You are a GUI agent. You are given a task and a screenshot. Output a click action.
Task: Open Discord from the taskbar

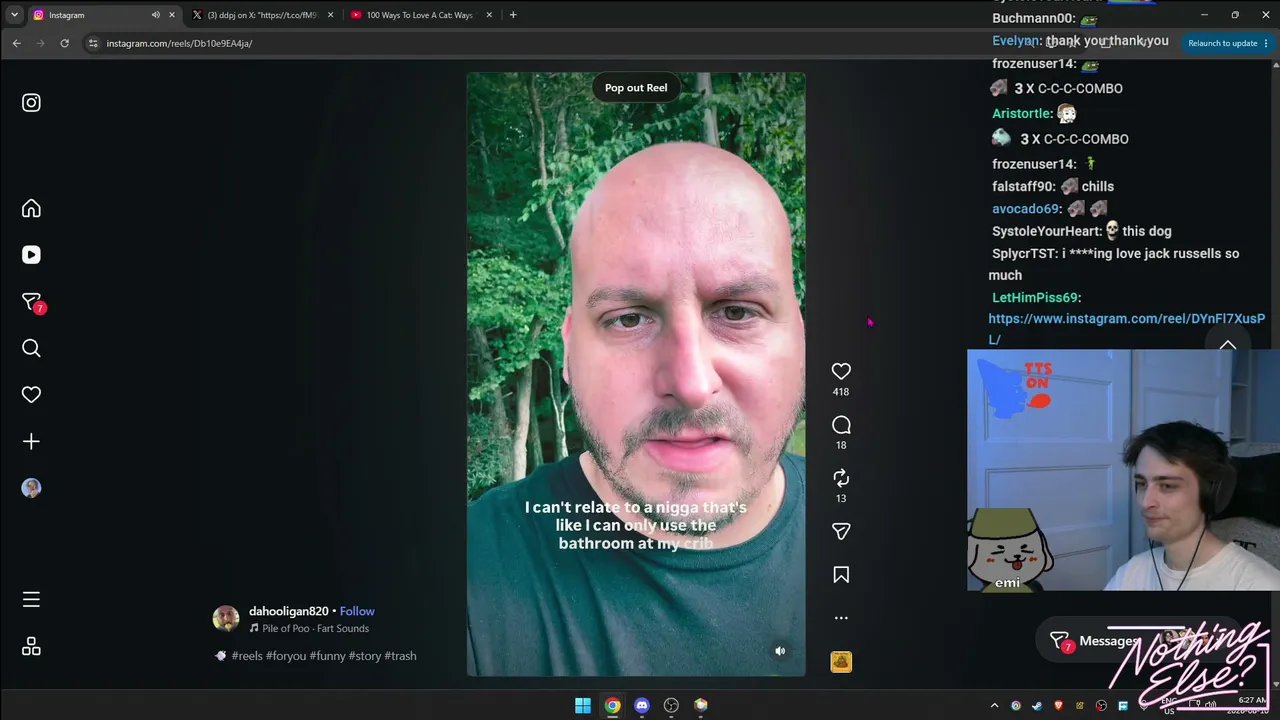click(642, 705)
